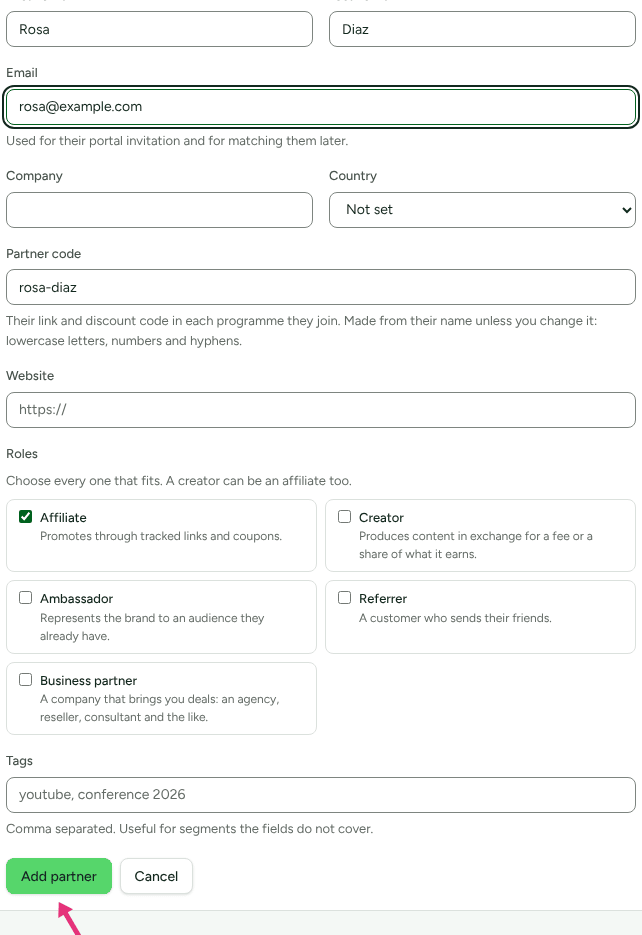Click the 'Promotes through tracked links and coupons.' text
Screen dimensions: 642x935
pos(161,536)
